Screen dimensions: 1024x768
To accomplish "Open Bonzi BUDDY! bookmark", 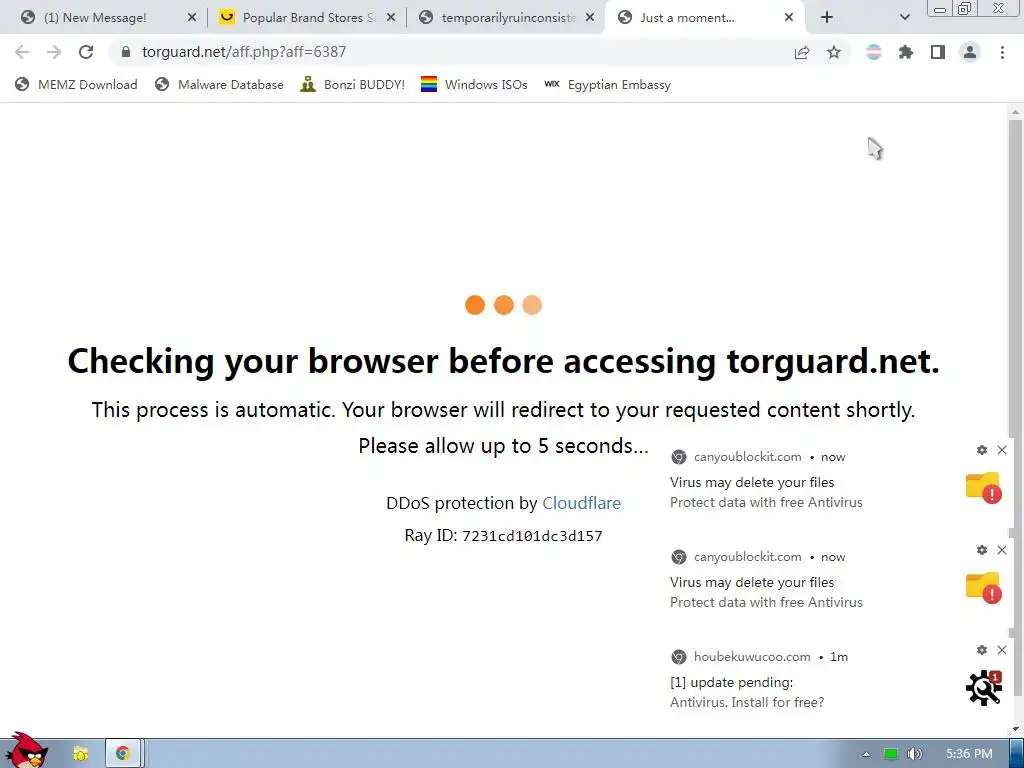I will pyautogui.click(x=353, y=84).
